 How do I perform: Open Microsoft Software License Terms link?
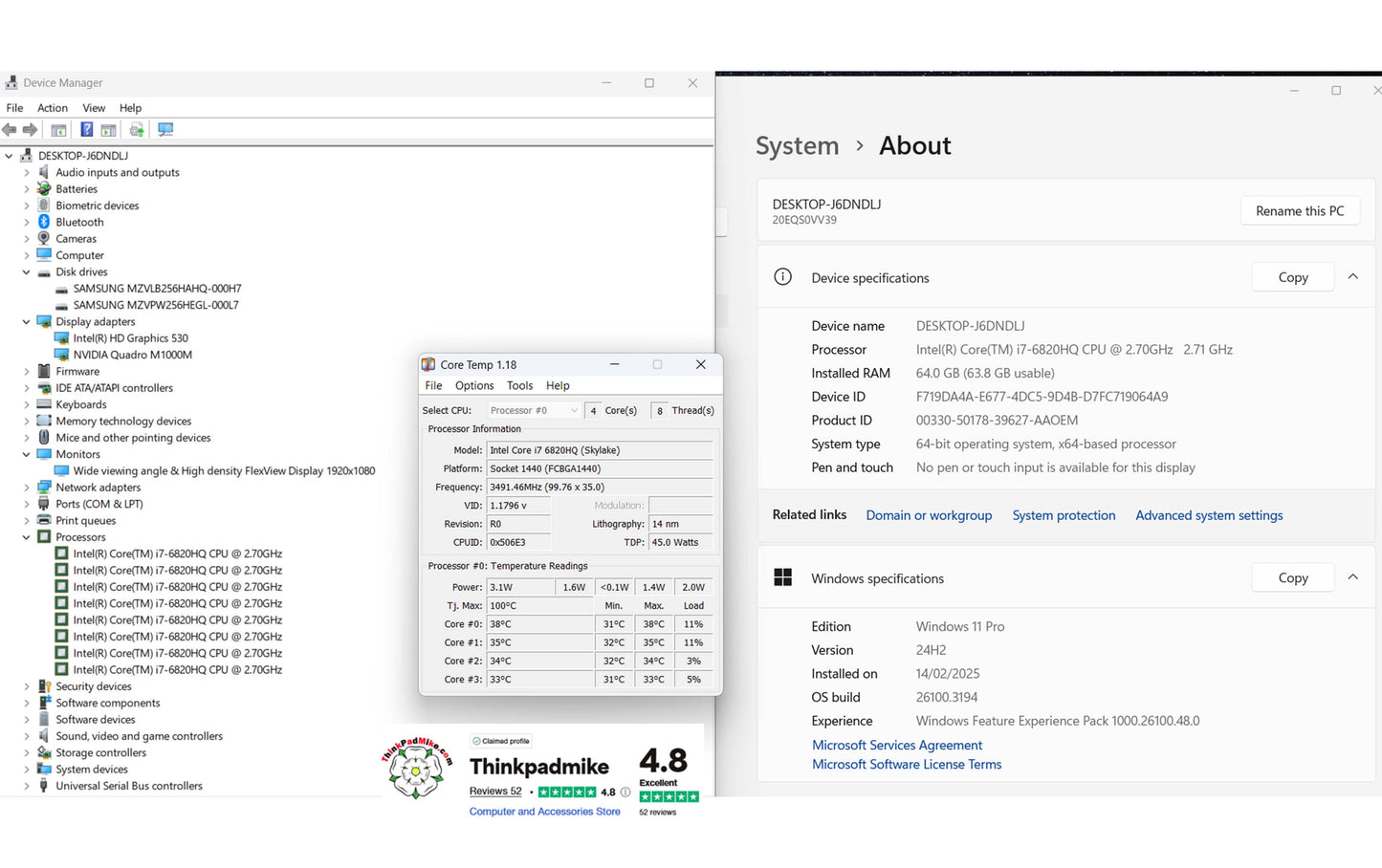(907, 764)
